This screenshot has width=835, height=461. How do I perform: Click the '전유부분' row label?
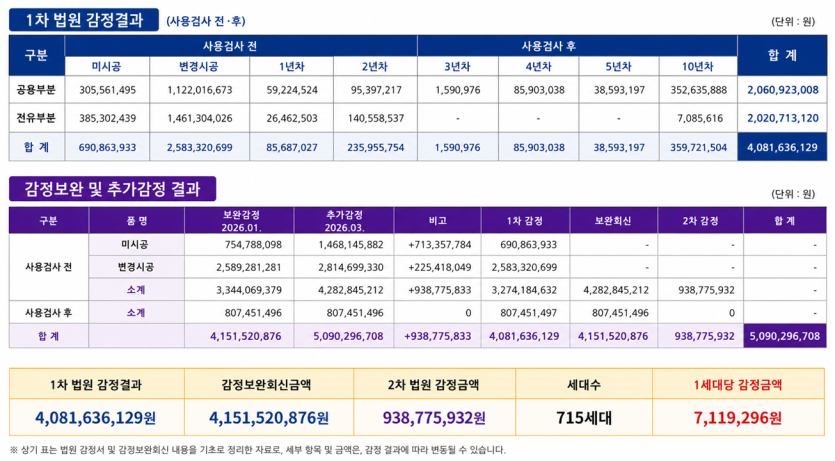click(36, 118)
